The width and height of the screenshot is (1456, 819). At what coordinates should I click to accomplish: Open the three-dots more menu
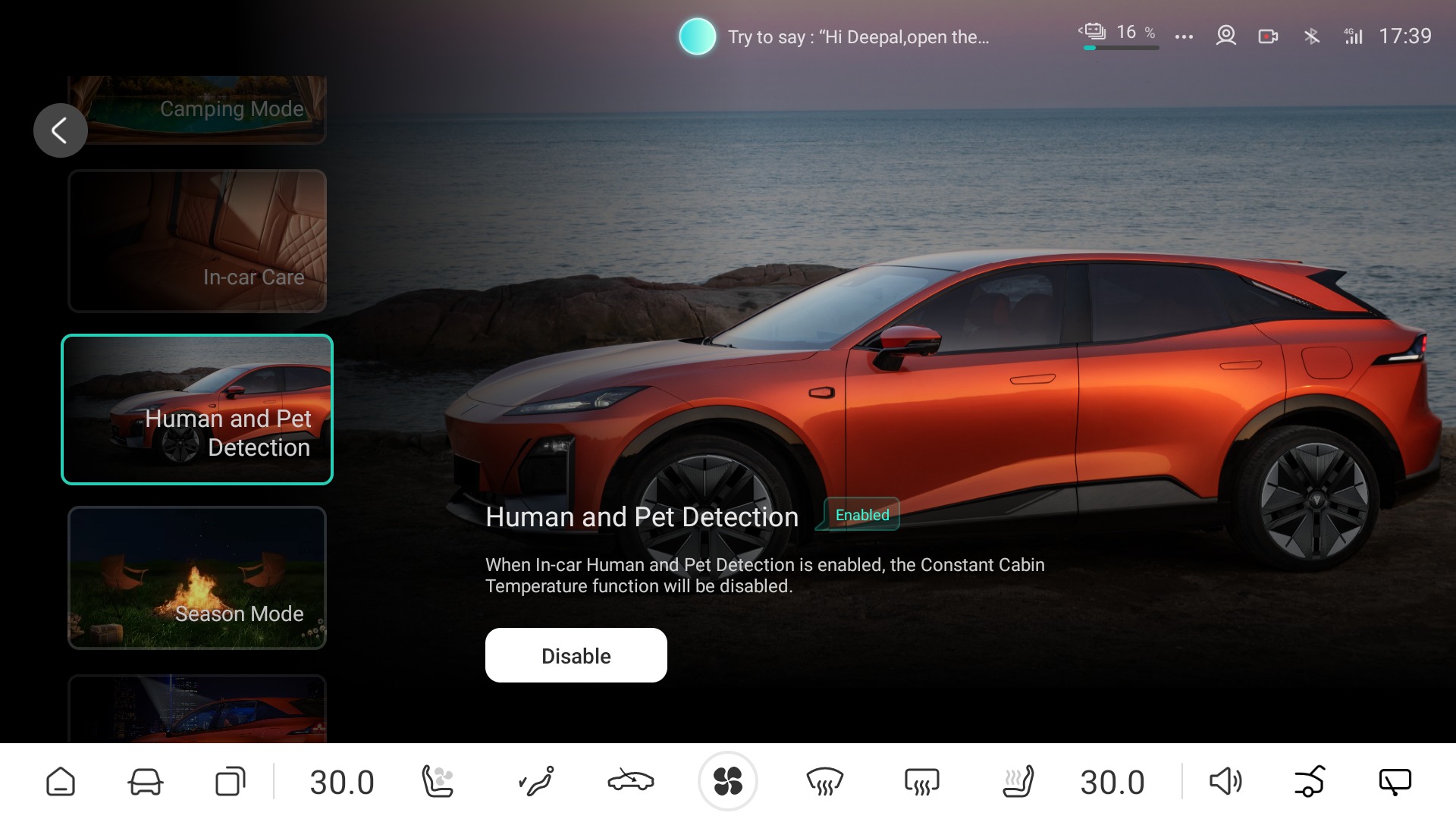1184,36
